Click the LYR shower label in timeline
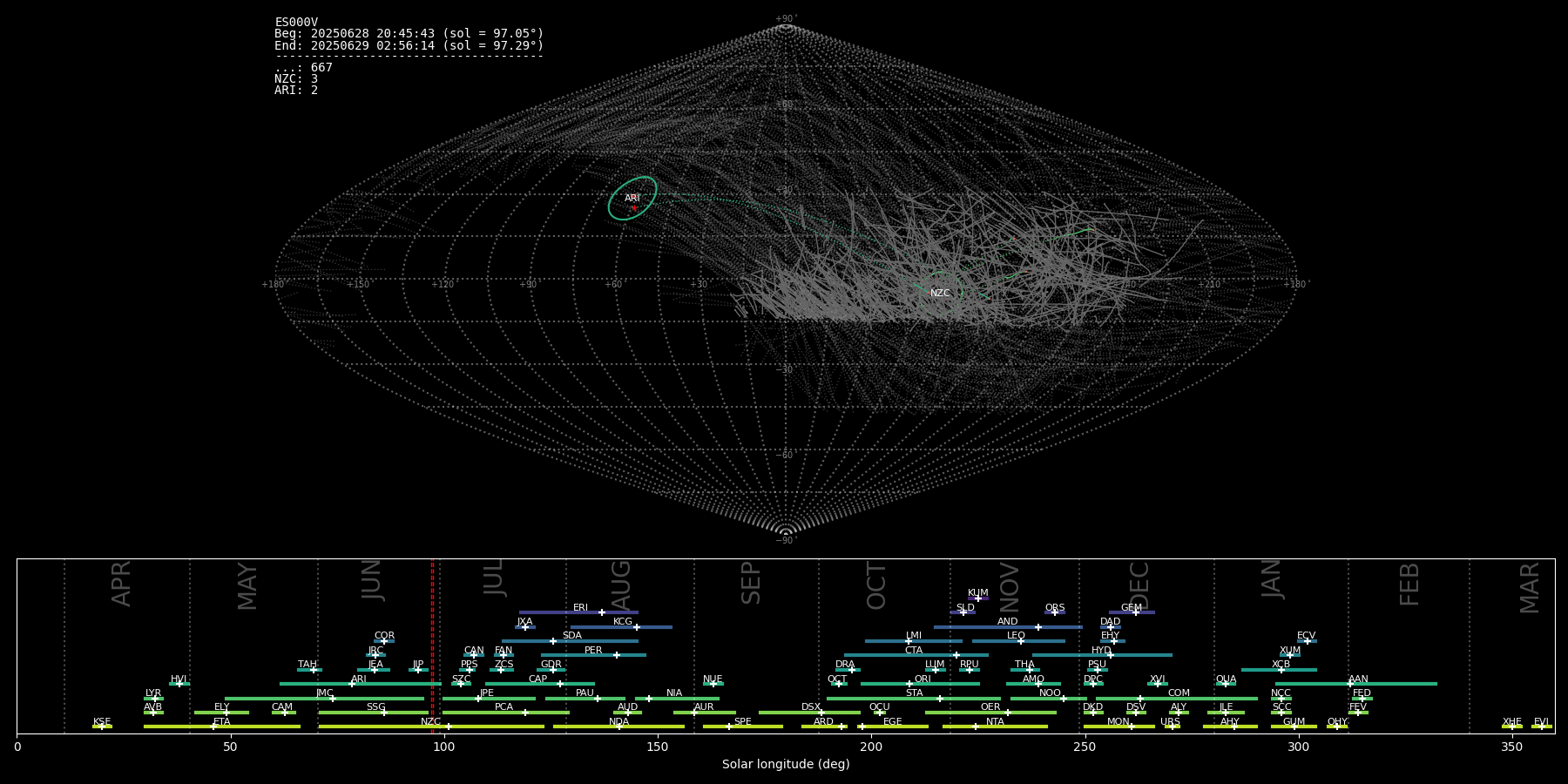This screenshot has height=784, width=1568. (x=153, y=693)
